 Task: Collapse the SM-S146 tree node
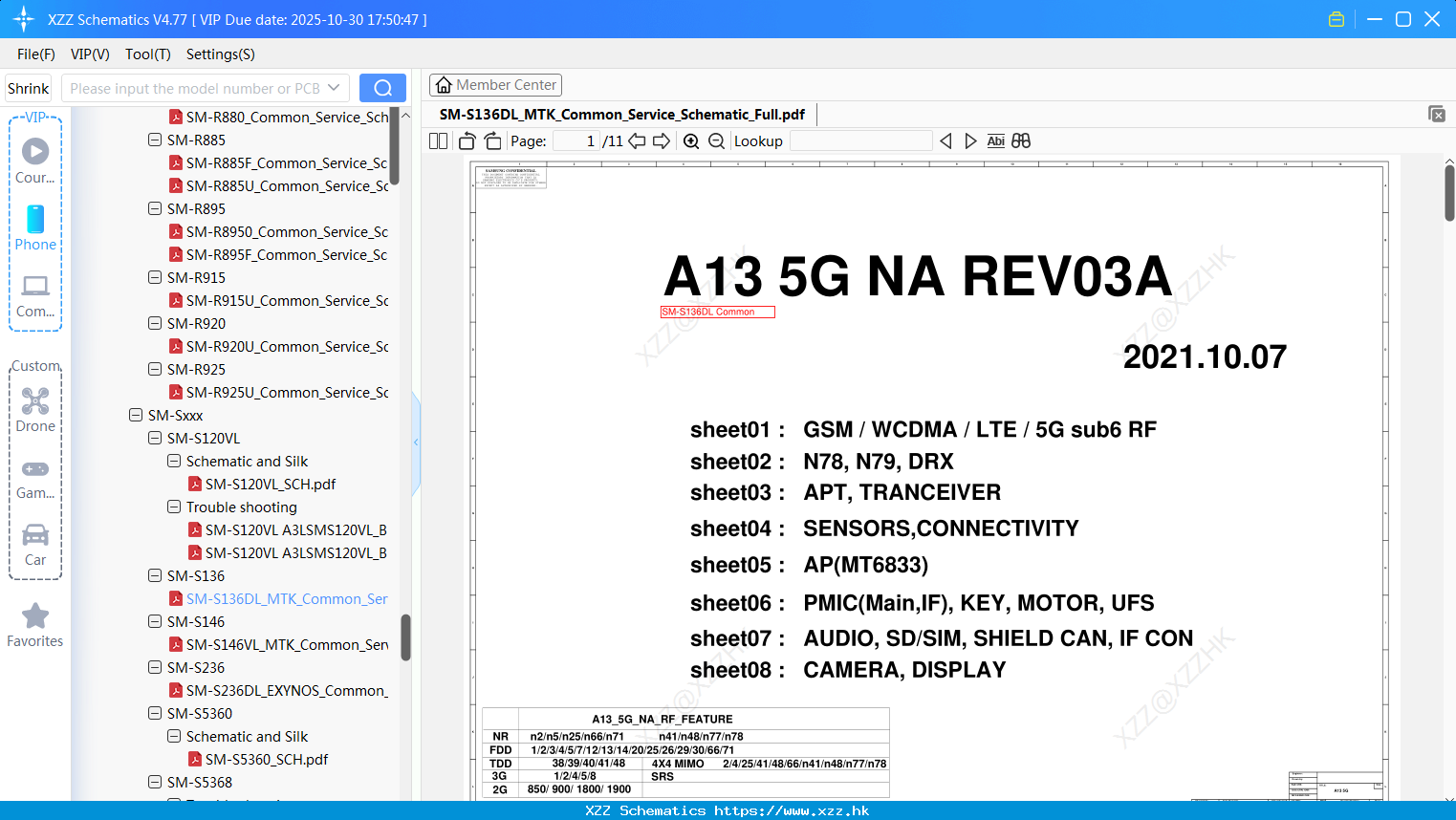point(155,621)
